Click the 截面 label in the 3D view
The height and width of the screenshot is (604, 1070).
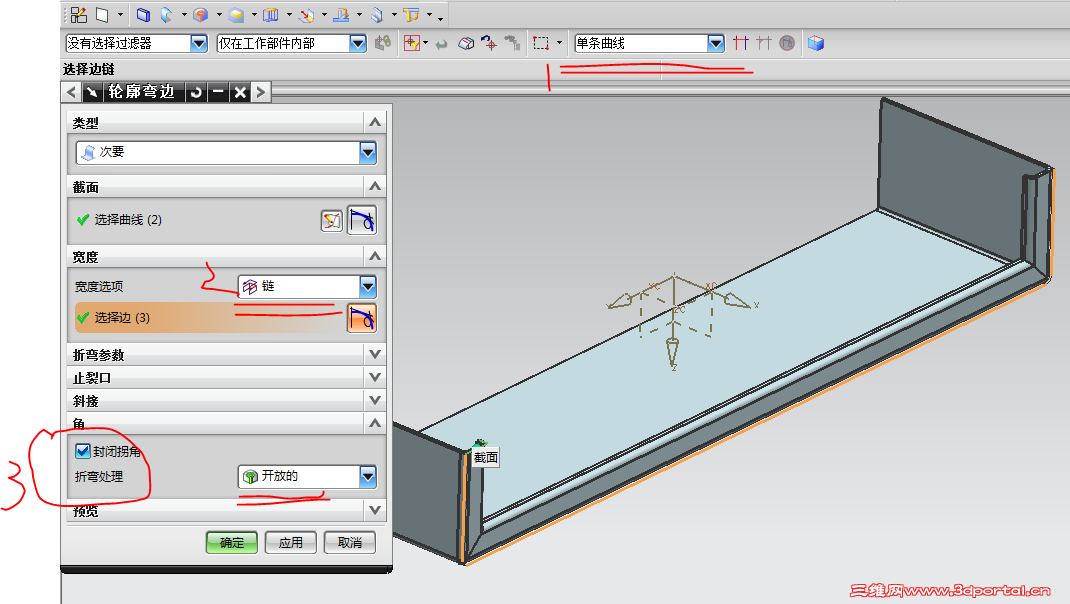coord(486,457)
